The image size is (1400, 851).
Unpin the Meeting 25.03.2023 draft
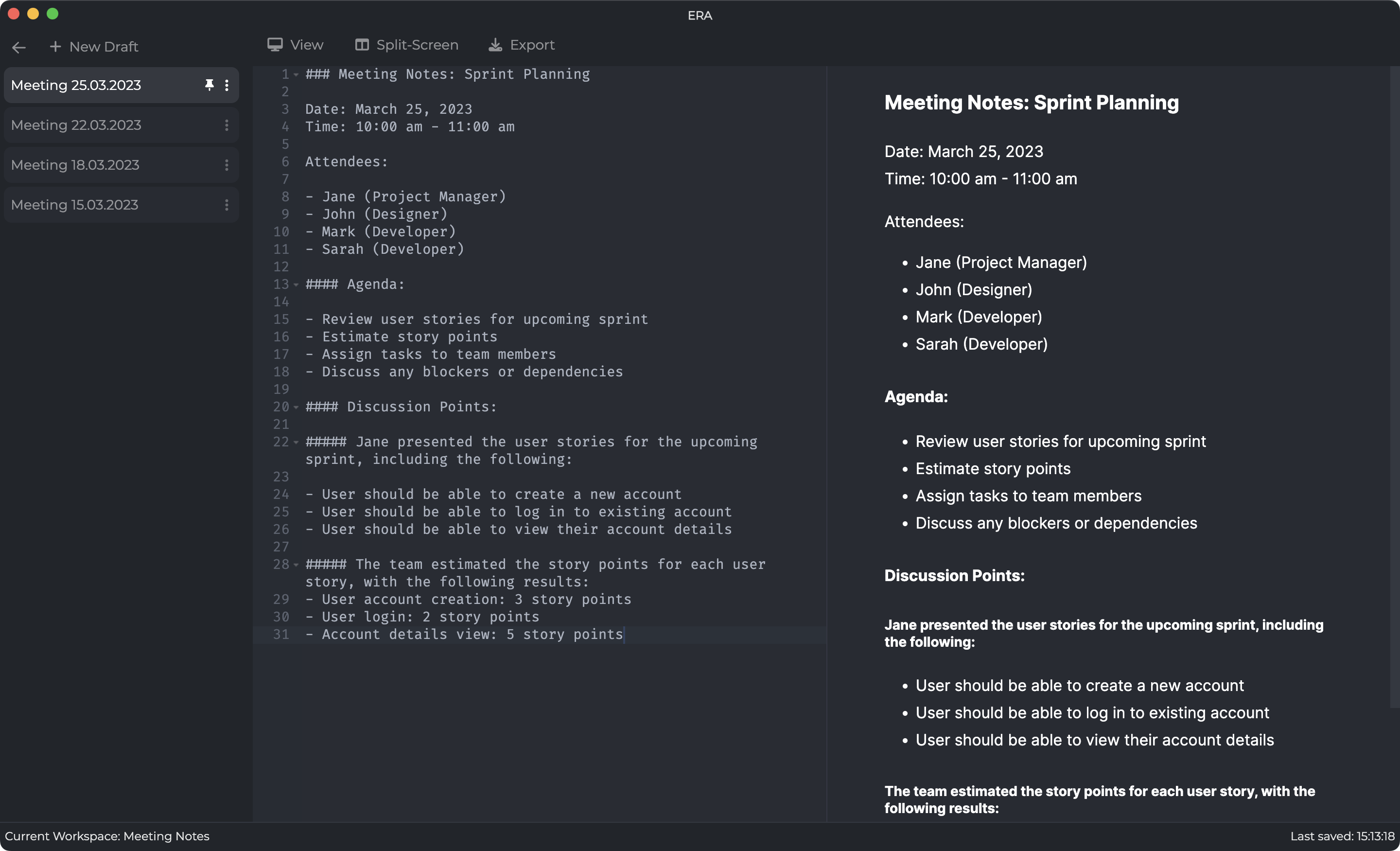click(x=209, y=85)
